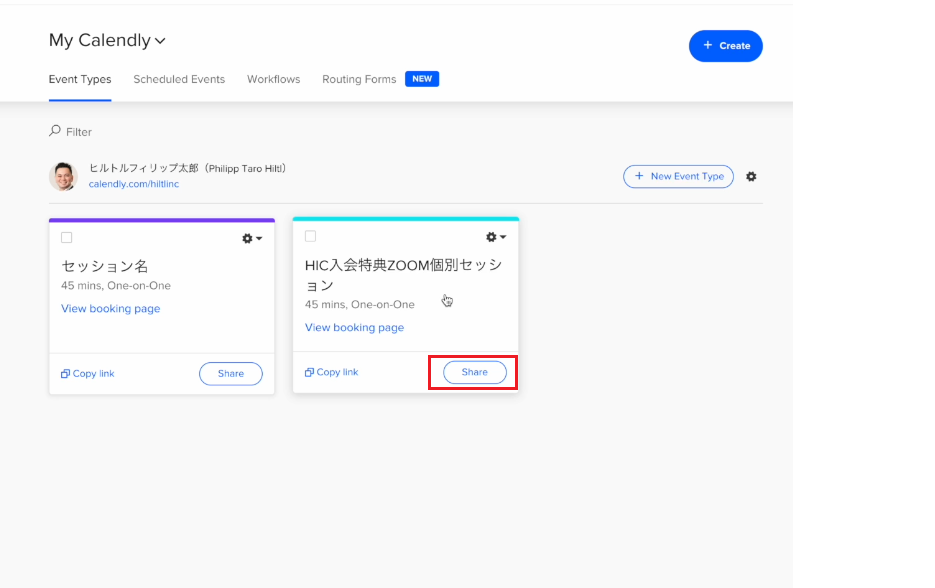Open the HIC入会特典ZOOM個別セッション title
This screenshot has height=588, width=935.
click(x=404, y=275)
